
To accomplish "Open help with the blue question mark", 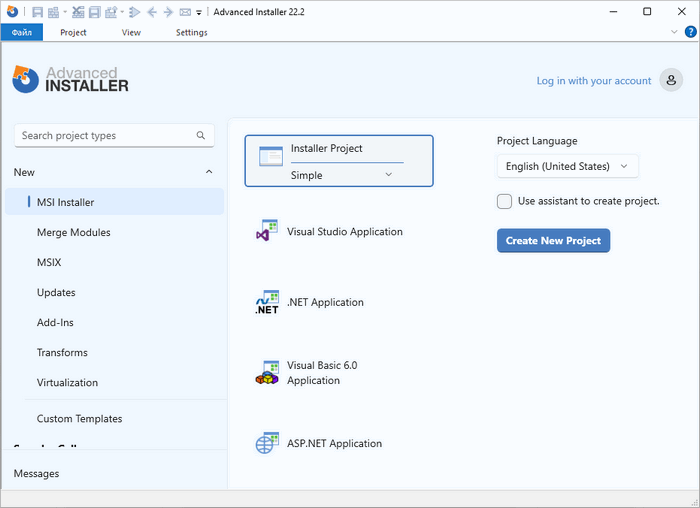I will (690, 32).
